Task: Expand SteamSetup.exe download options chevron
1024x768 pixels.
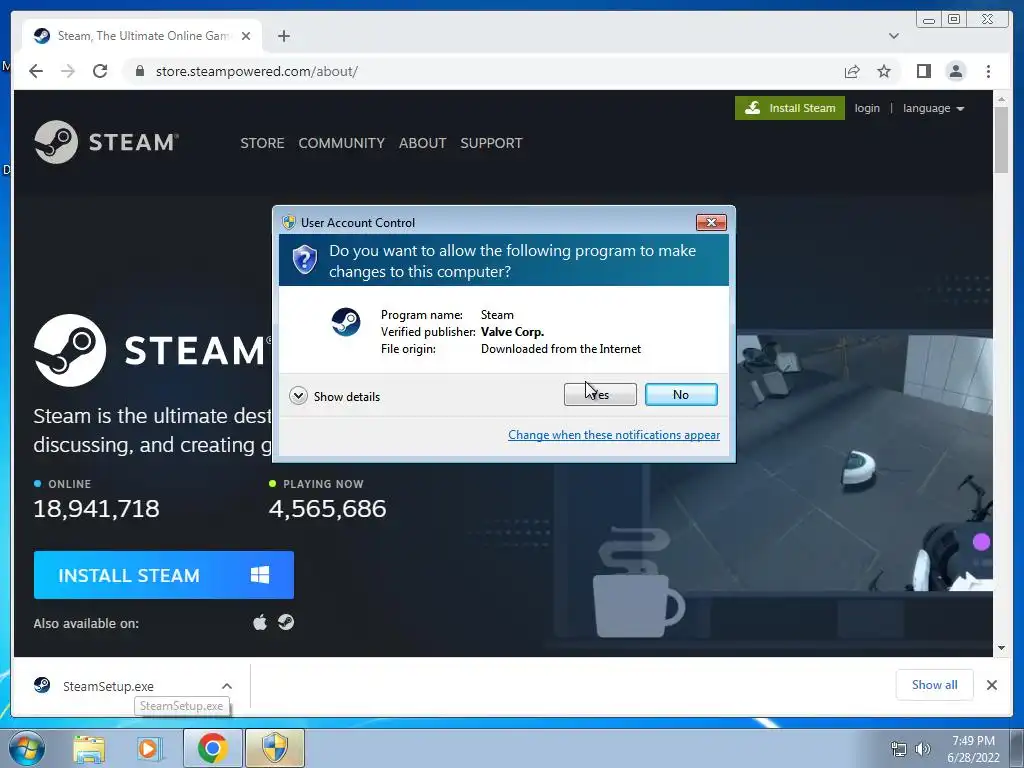Action: 227,686
